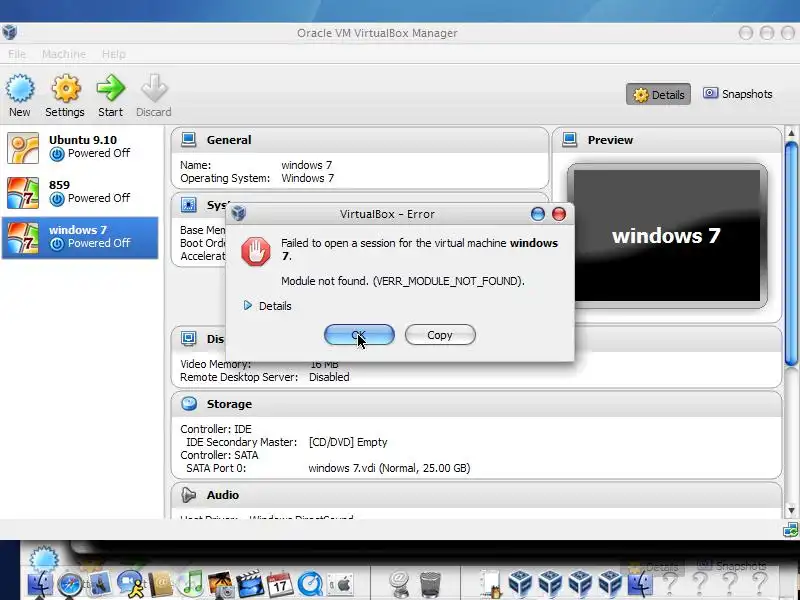Click the General section header

pyautogui.click(x=360, y=140)
